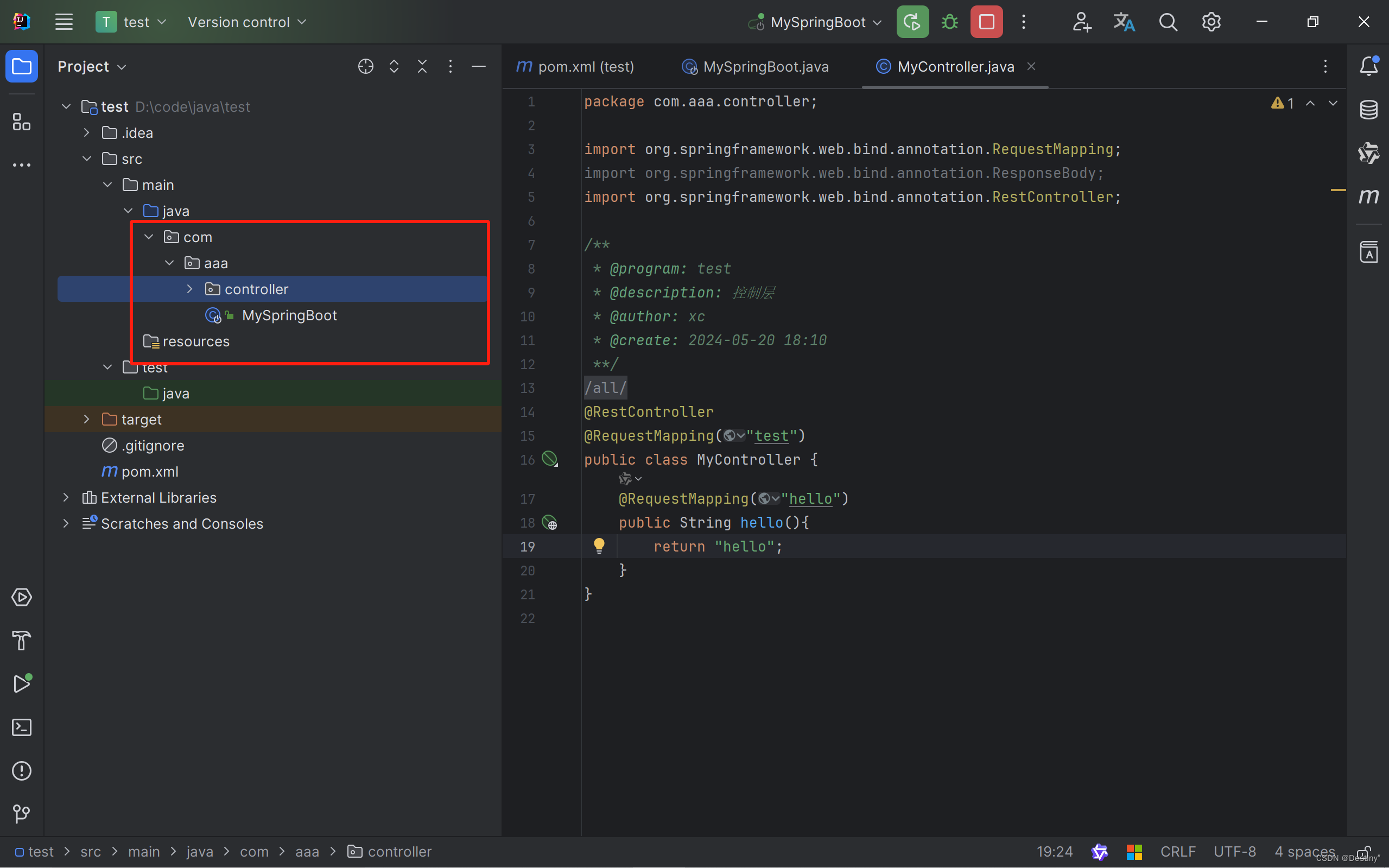Open the IDE Settings gear
1389x868 pixels.
1211,21
